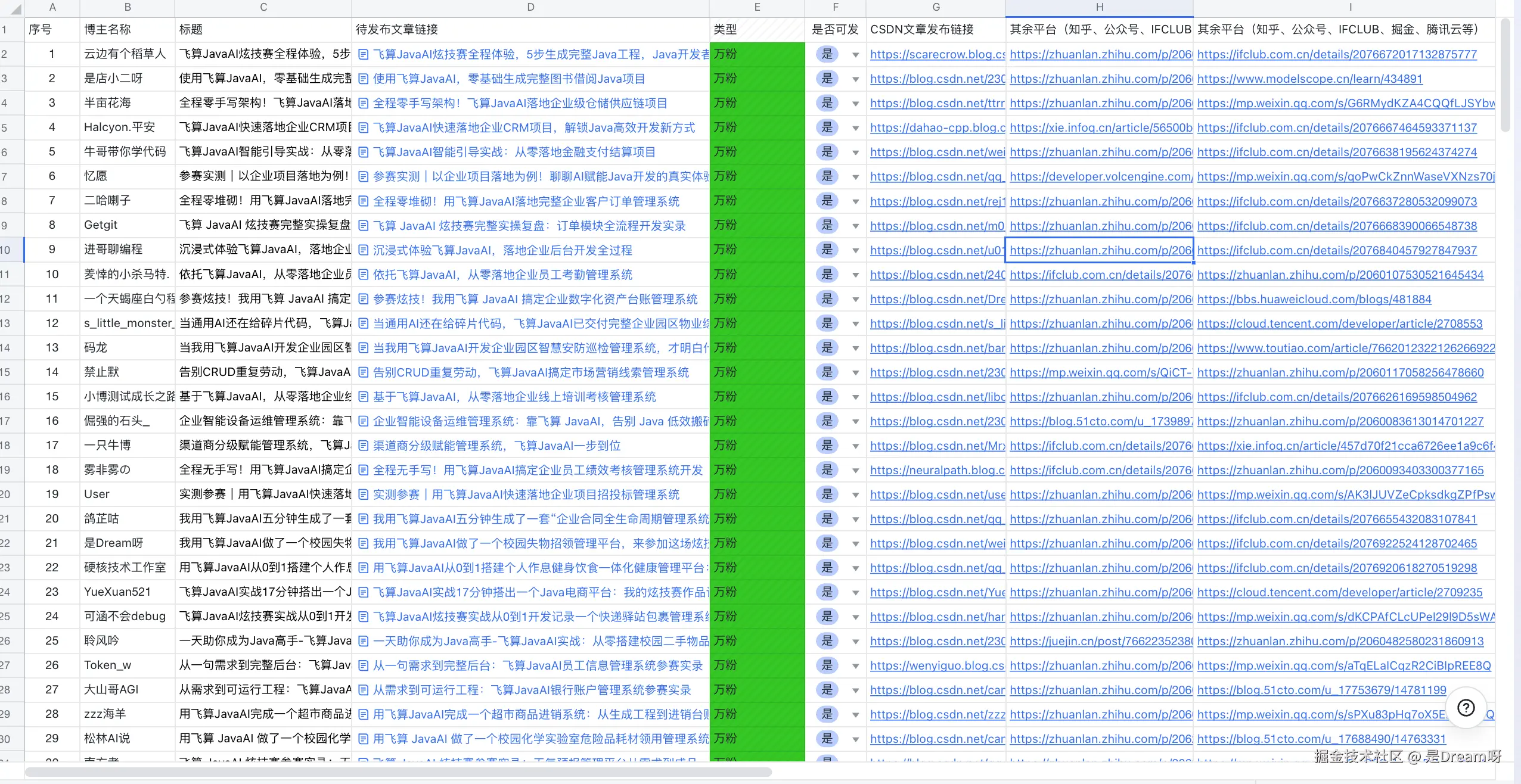Click the document icon beside 当通用AI还在给碎片代码 link
This screenshot has height=784, width=1521.
[363, 323]
